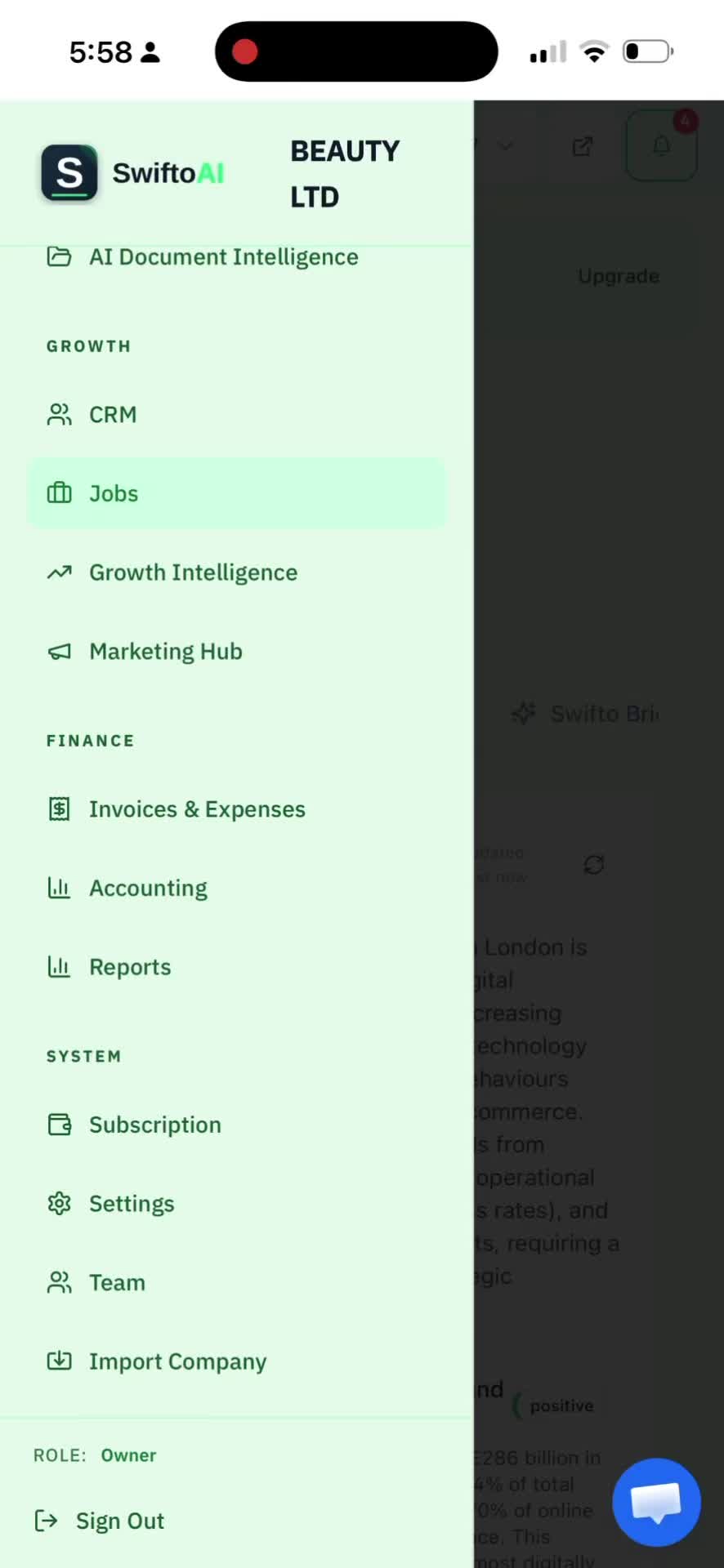This screenshot has height=1568, width=724.
Task: Click the Sign Out arrow icon
Action: [x=46, y=1521]
